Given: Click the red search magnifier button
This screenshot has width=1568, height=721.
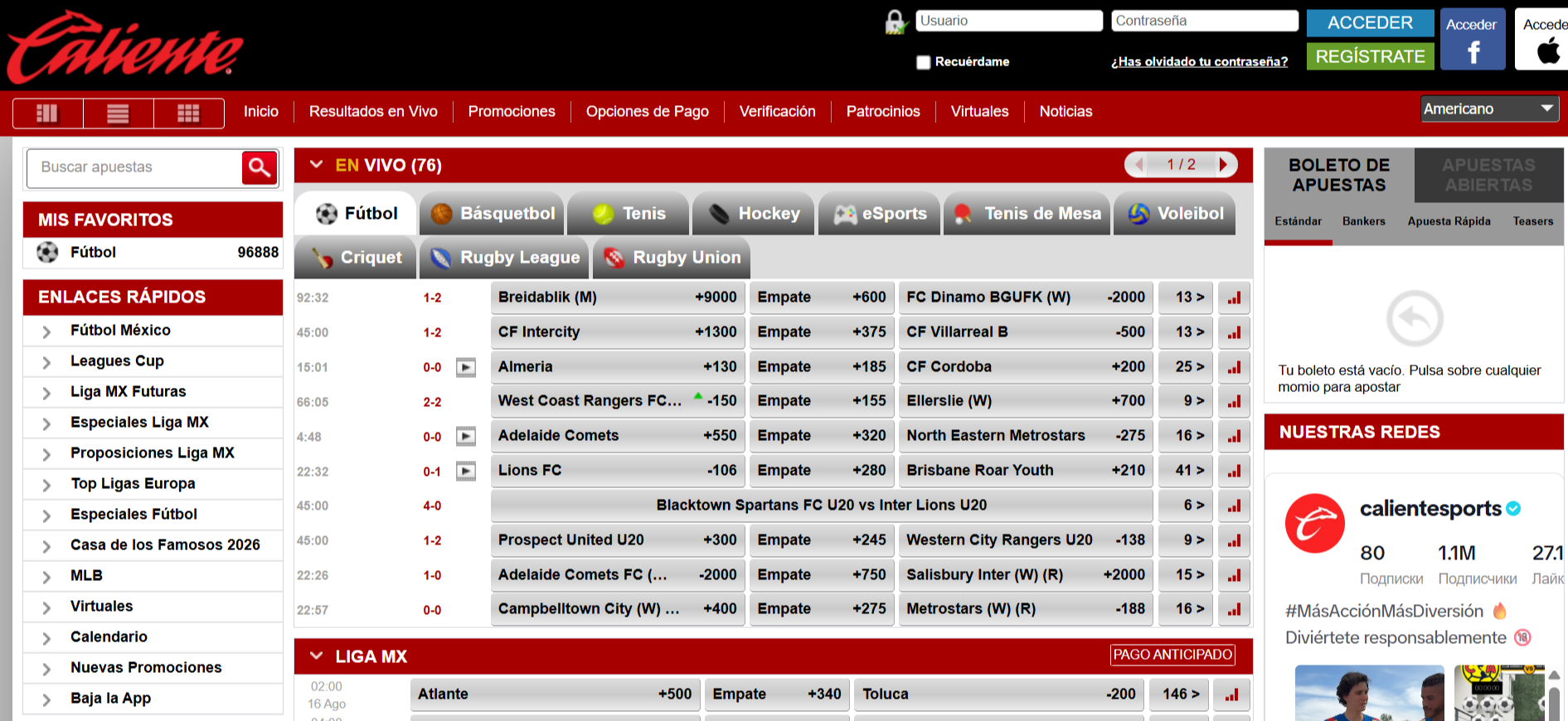Looking at the screenshot, I should [x=260, y=167].
